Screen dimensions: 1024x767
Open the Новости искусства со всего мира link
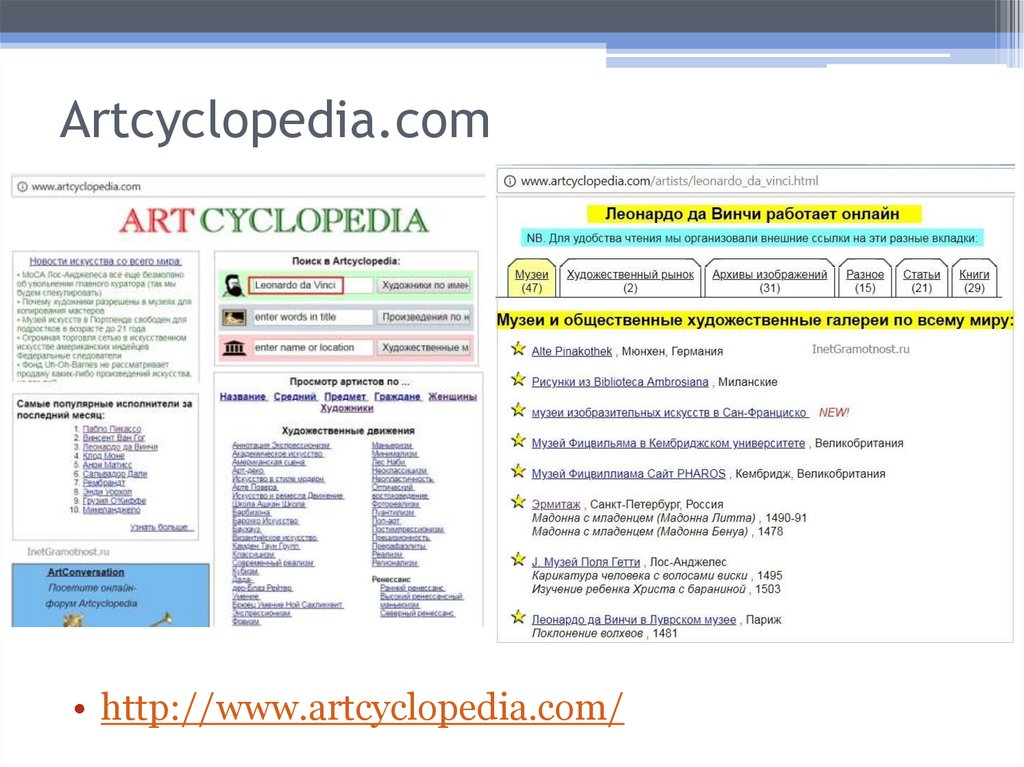pyautogui.click(x=105, y=261)
